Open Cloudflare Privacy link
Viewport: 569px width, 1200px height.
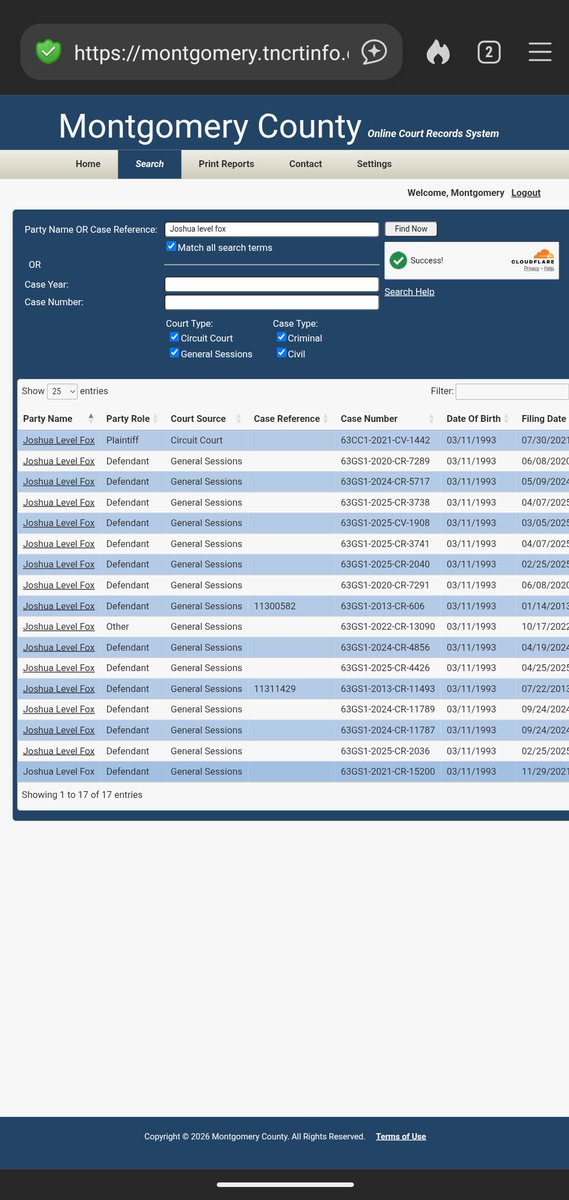click(x=531, y=268)
